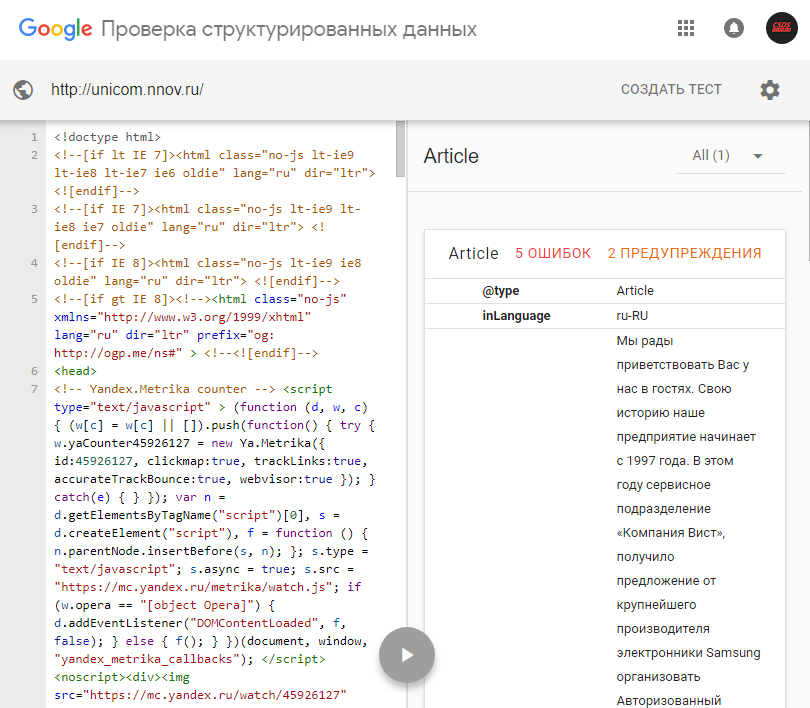Viewport: 810px width, 708px height.
Task: Click the code panel vertical scrollbar
Action: 401,147
